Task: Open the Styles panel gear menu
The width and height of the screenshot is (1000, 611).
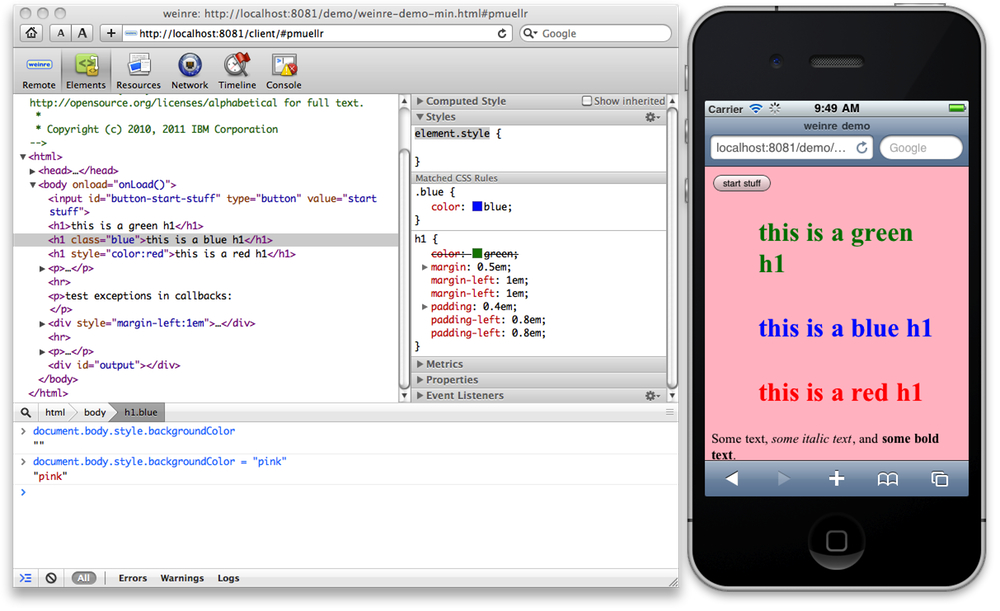Action: (652, 116)
